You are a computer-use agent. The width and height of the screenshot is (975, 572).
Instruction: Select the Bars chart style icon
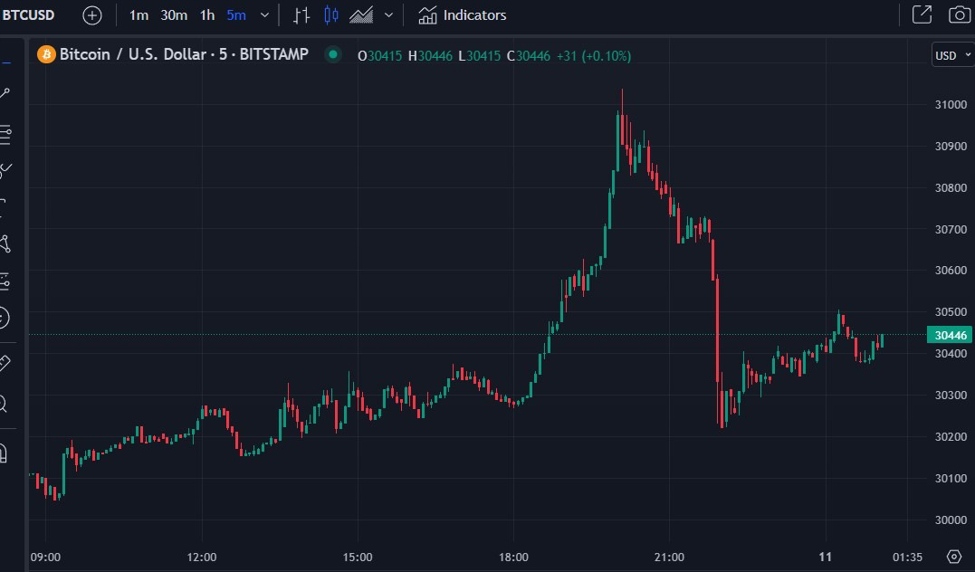[302, 15]
